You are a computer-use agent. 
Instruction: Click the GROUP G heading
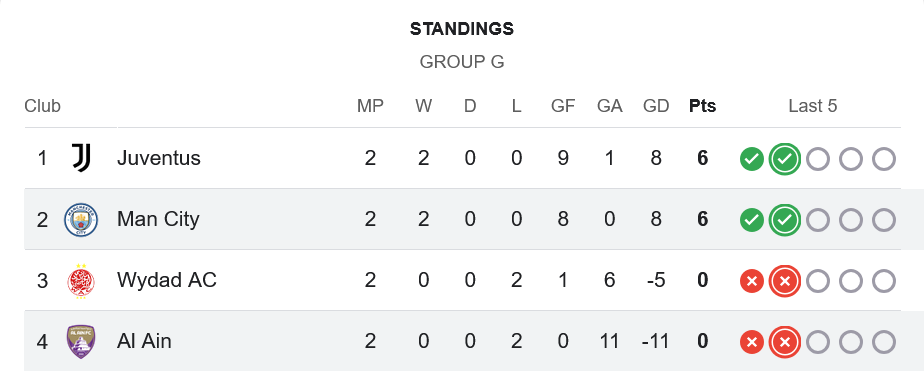462,62
